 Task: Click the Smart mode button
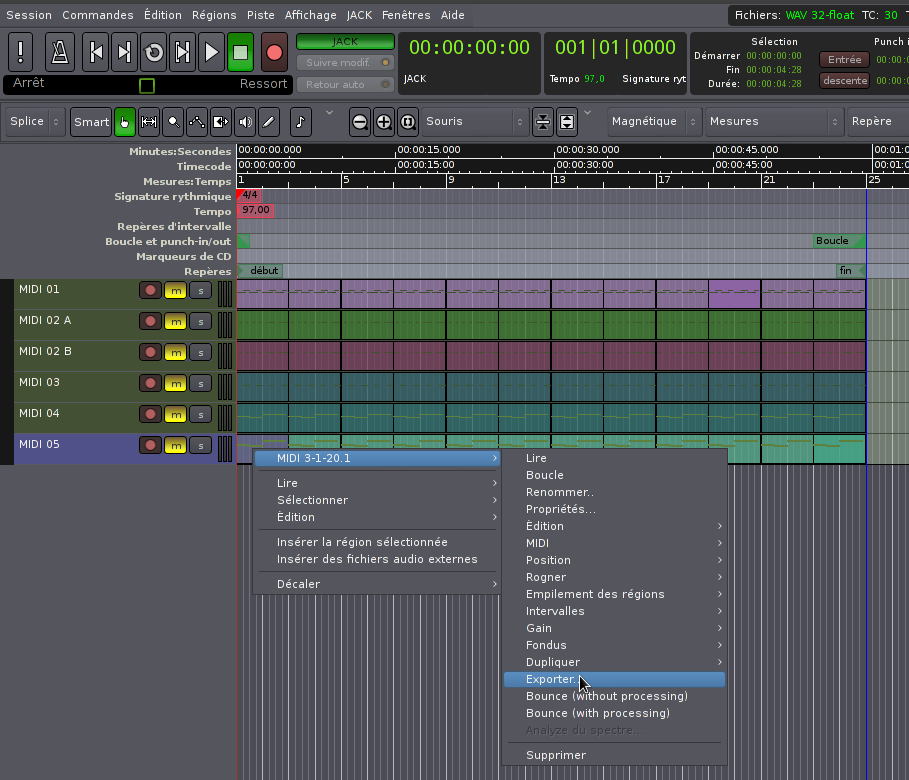(91, 122)
